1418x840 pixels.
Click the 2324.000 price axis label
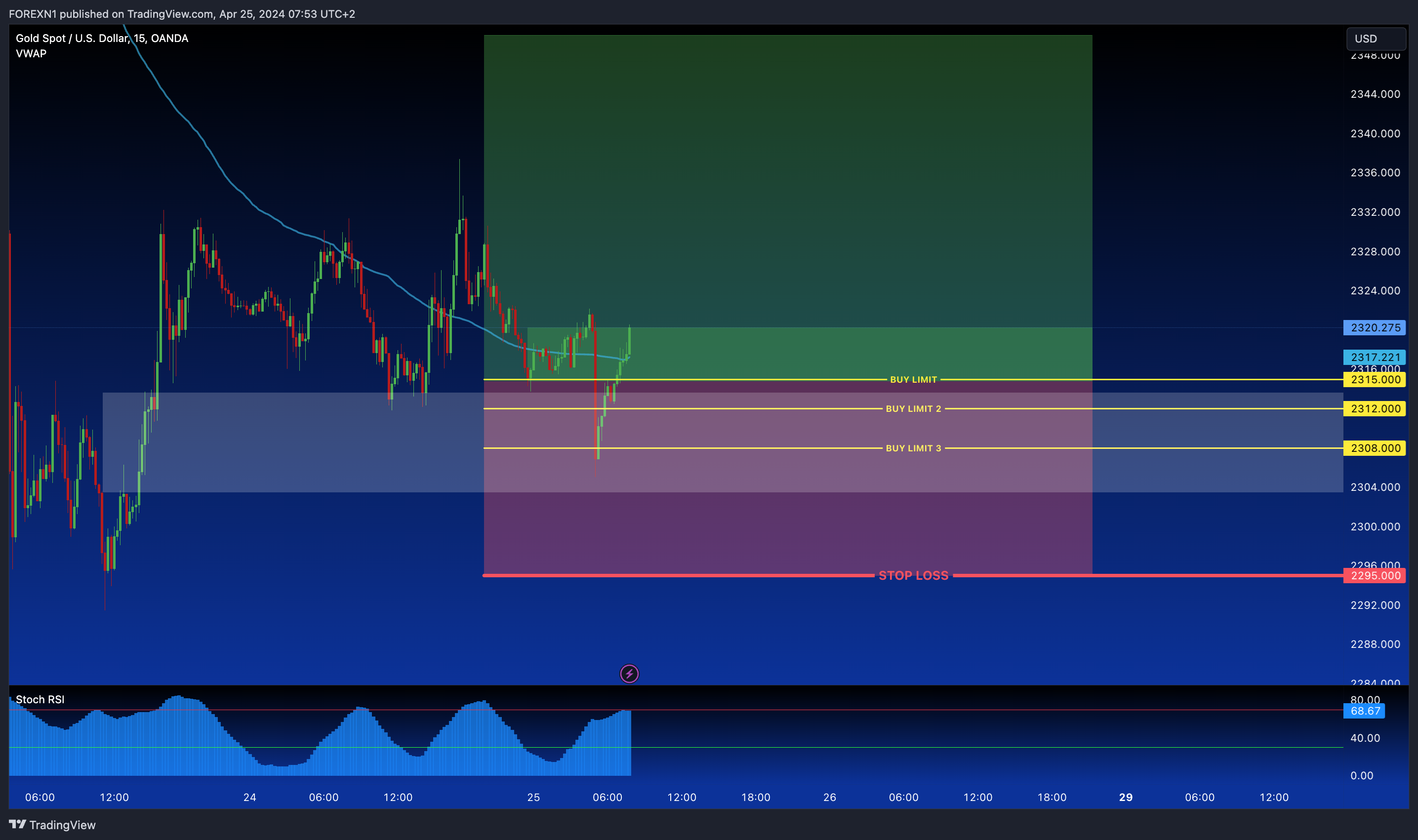pyautogui.click(x=1375, y=290)
